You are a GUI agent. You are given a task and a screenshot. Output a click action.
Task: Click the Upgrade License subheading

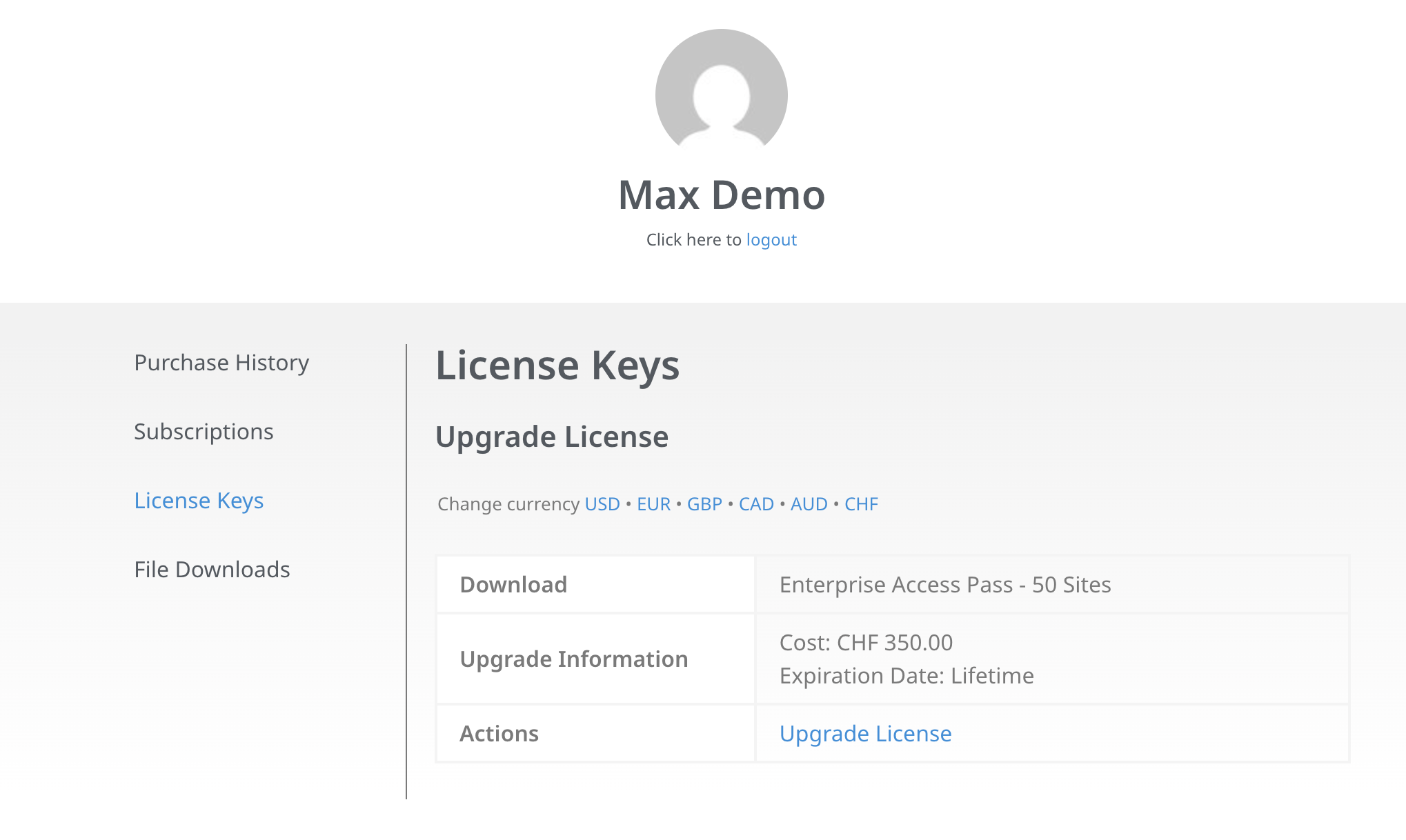pyautogui.click(x=552, y=437)
